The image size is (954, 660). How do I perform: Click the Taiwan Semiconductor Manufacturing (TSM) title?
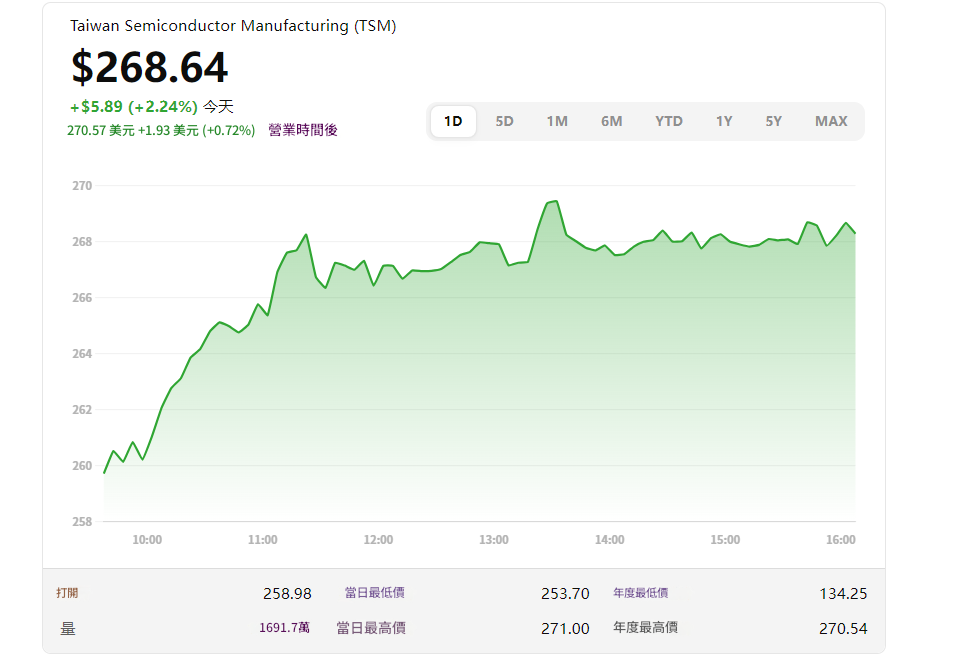click(233, 26)
